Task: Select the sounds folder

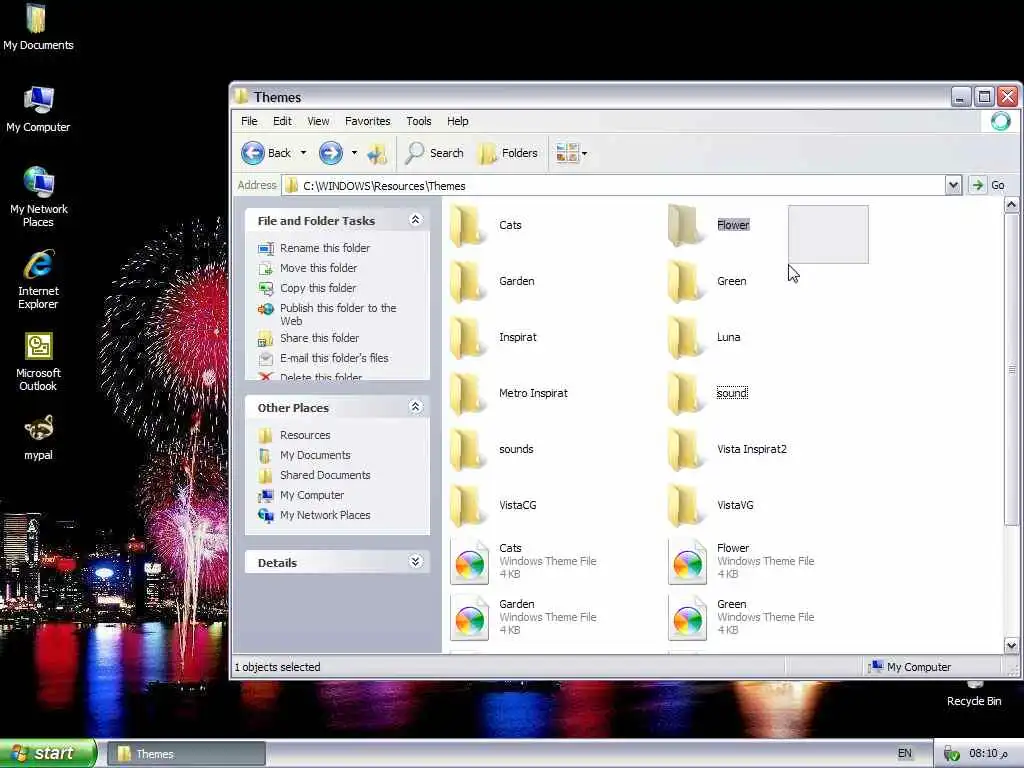Action: point(492,450)
